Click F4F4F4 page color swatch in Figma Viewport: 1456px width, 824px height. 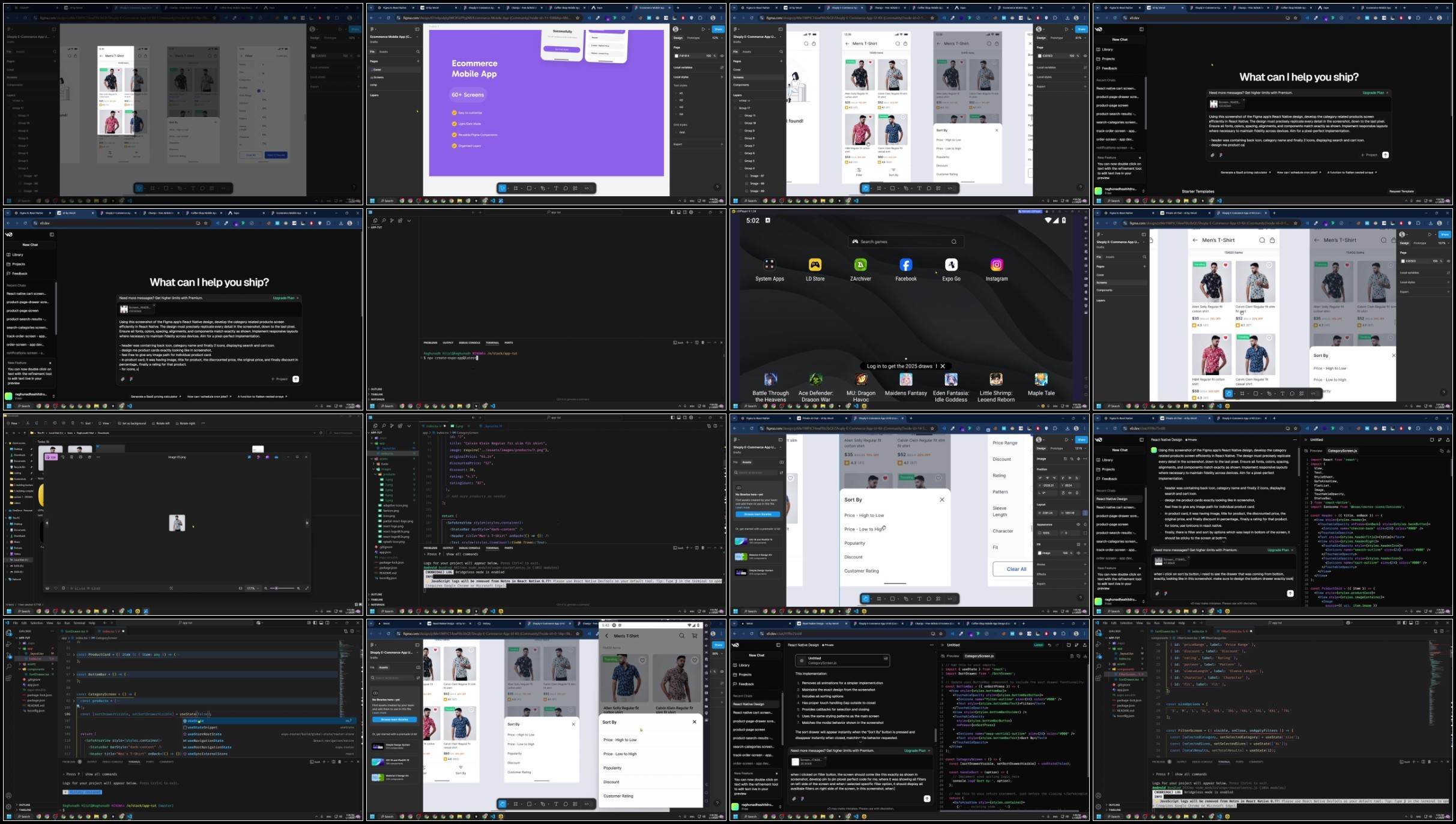677,55
